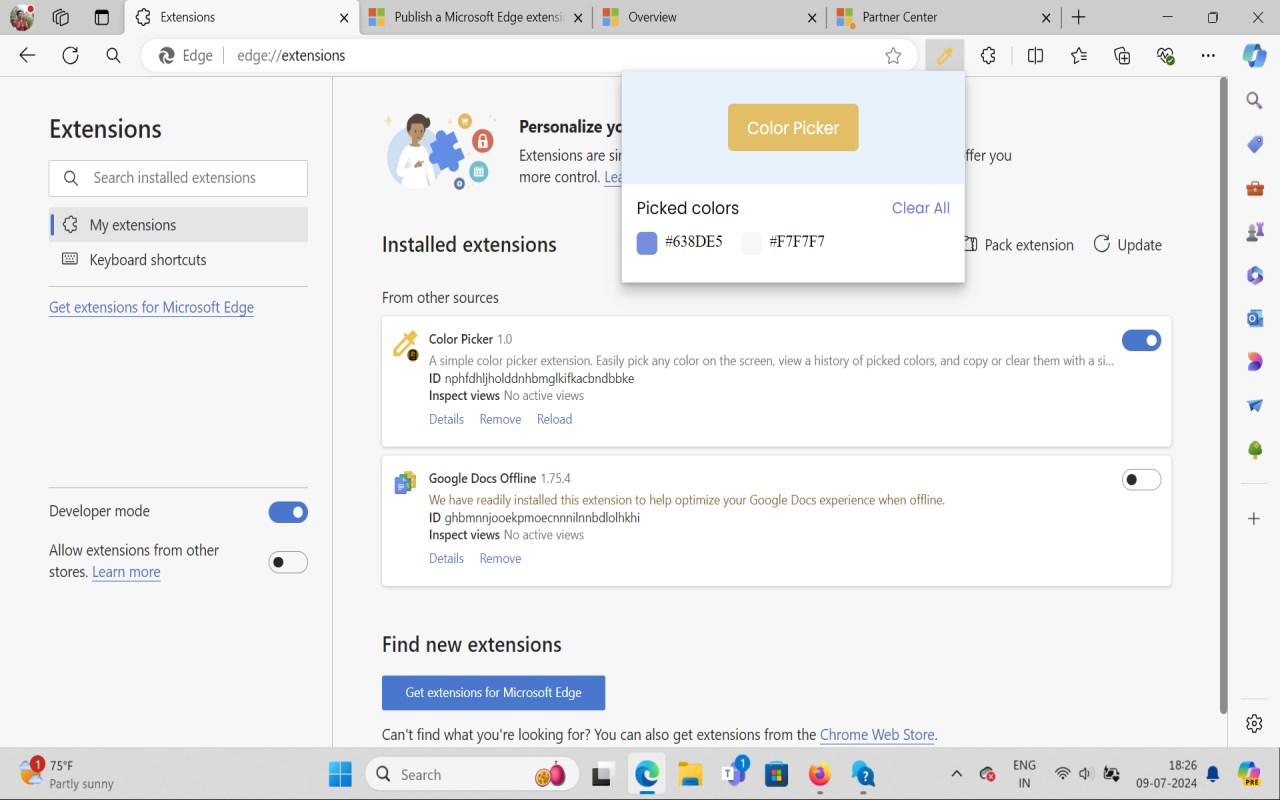The width and height of the screenshot is (1280, 800).
Task: Open Favorites star-list icon in toolbar
Action: (1078, 56)
